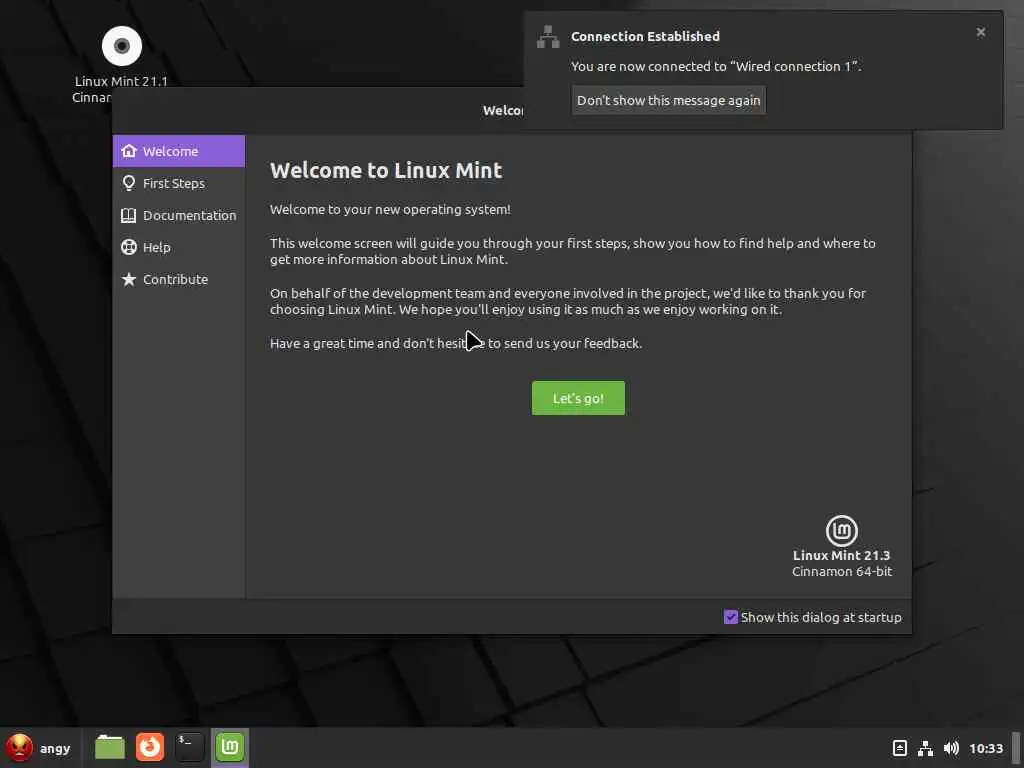Screen dimensions: 1024x768
Task: Click the Welcome Screen taskbar button
Action: (x=230, y=747)
